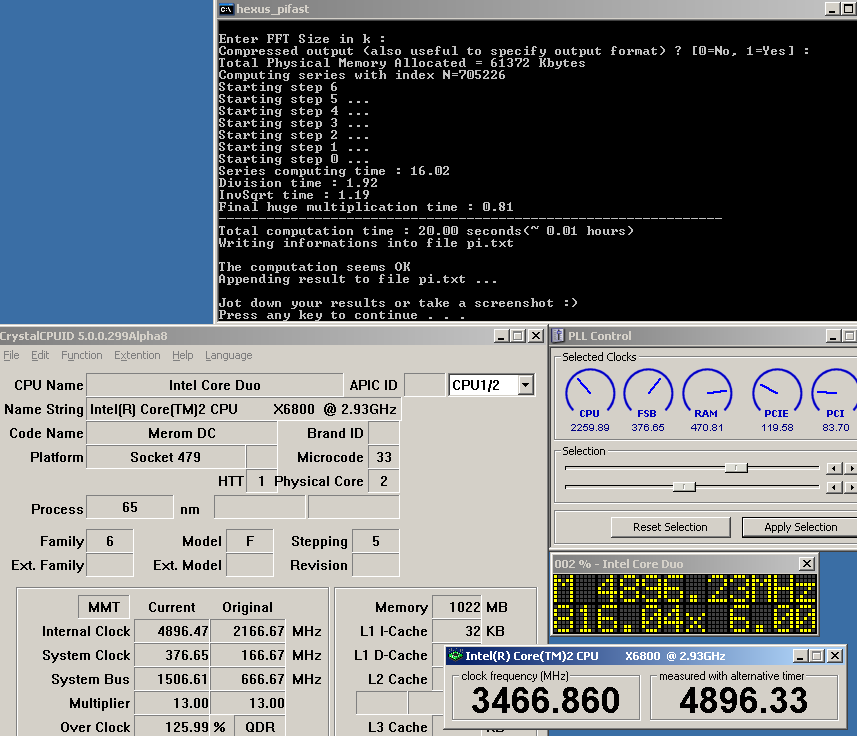The image size is (857, 736).
Task: Open the Function menu in CrystalCPUID
Action: tap(81, 355)
